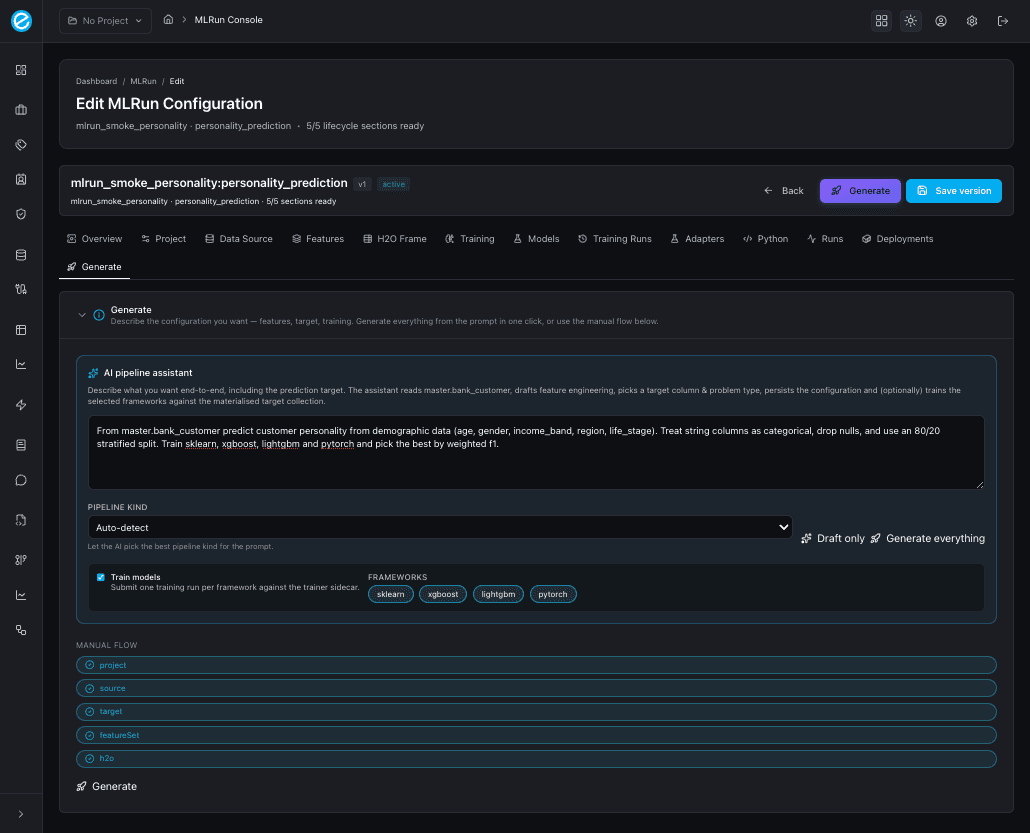Uncheck the Train models checkbox

click(x=100, y=577)
